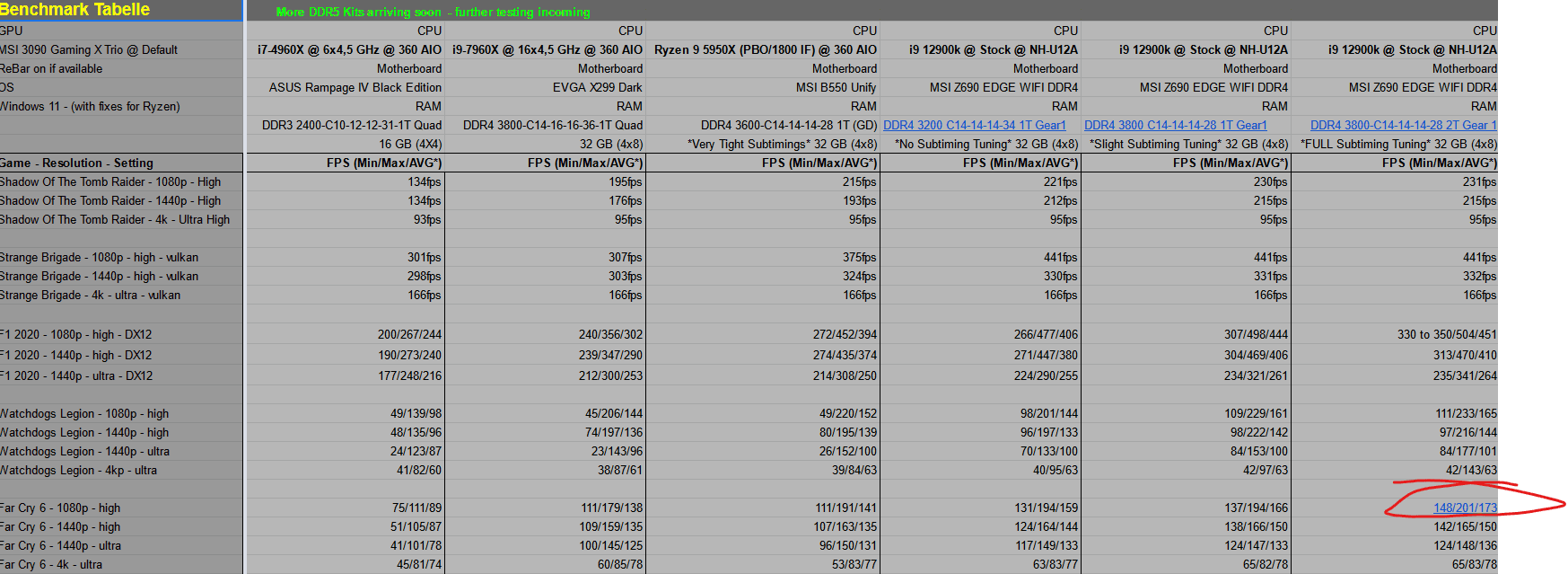Viewport: 1568px width, 574px height.
Task: Select the 195fps Tomb Raider result
Action: 626,182
